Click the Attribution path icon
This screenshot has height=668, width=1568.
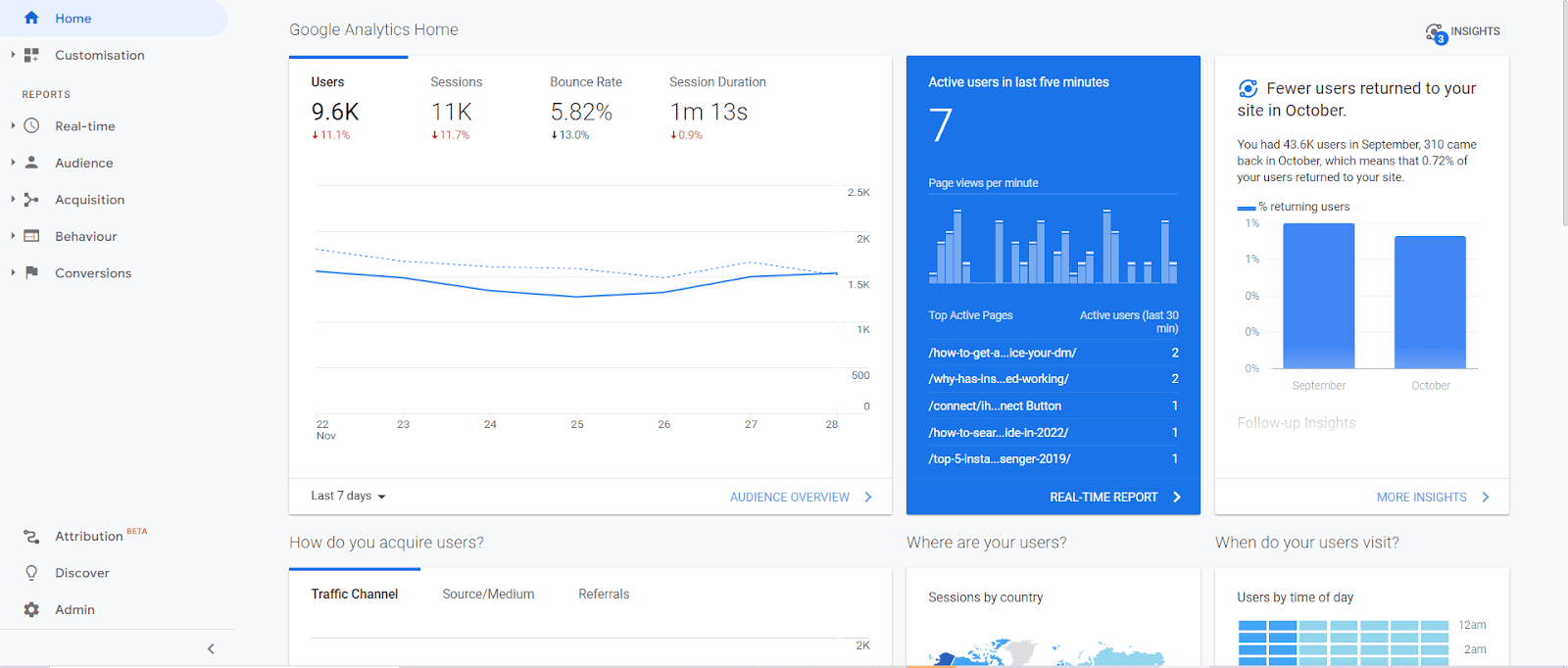pyautogui.click(x=31, y=536)
